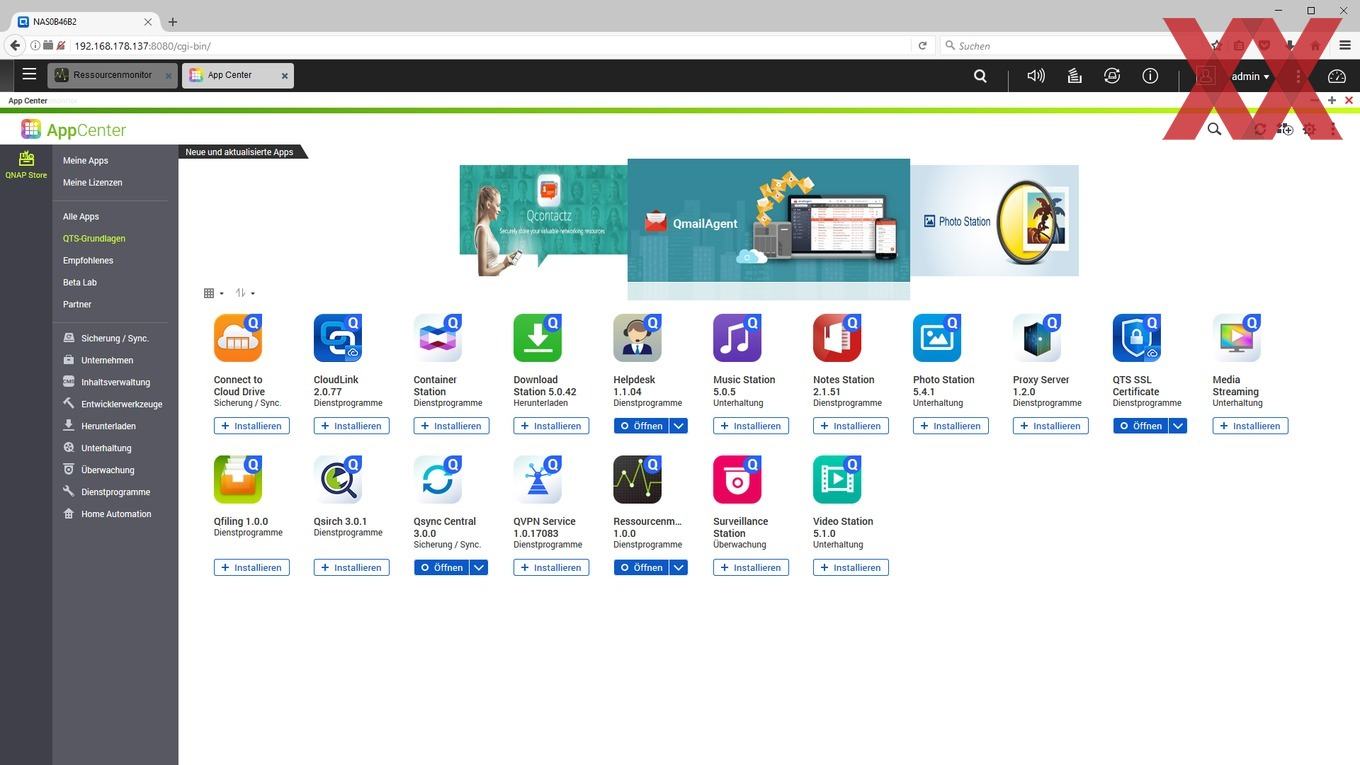Select Überwachung category
The image size is (1360, 765).
coord(99,470)
